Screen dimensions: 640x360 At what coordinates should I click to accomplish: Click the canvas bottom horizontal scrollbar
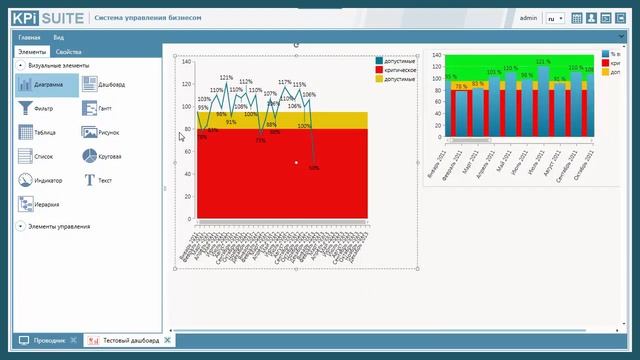click(x=379, y=330)
